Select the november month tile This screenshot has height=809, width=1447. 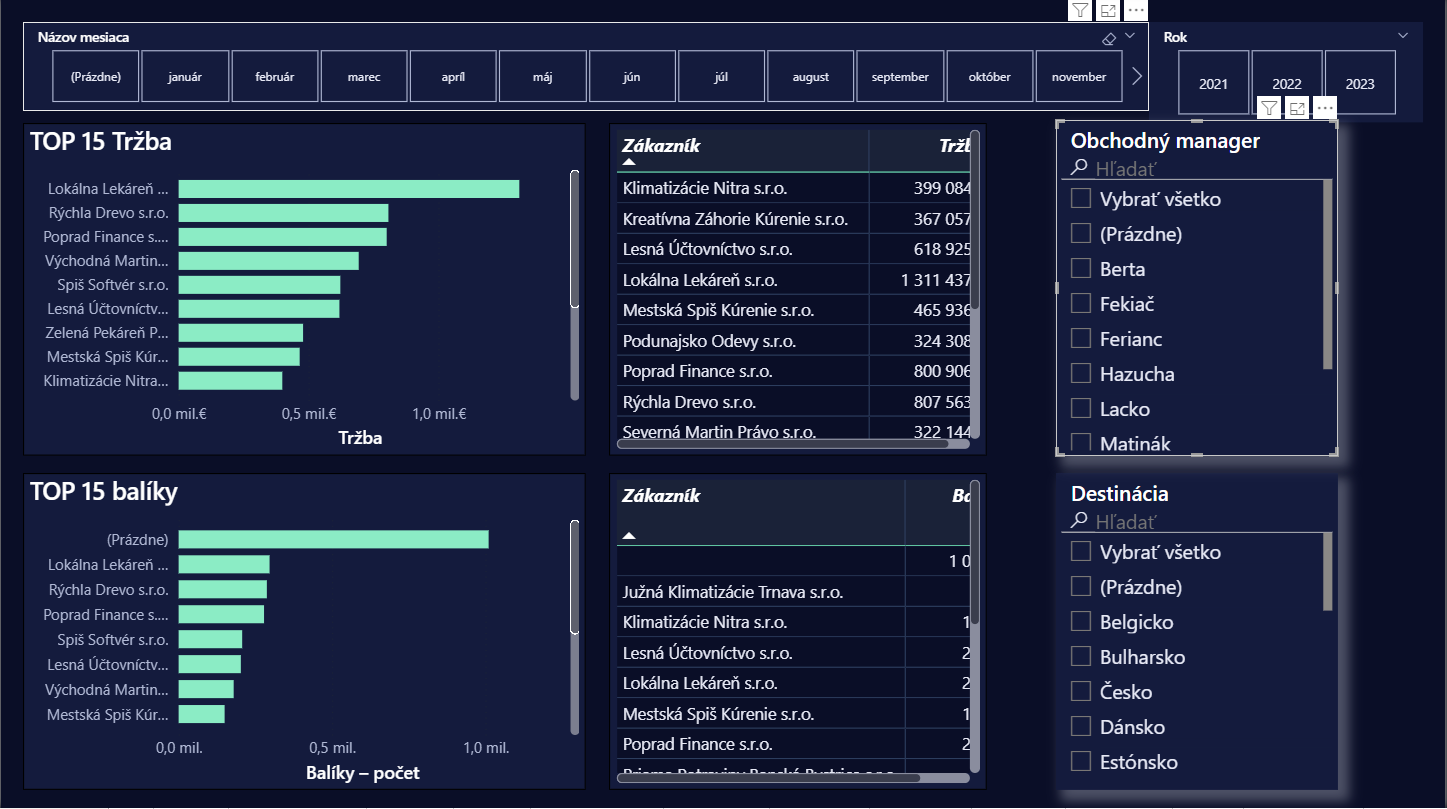(1079, 77)
